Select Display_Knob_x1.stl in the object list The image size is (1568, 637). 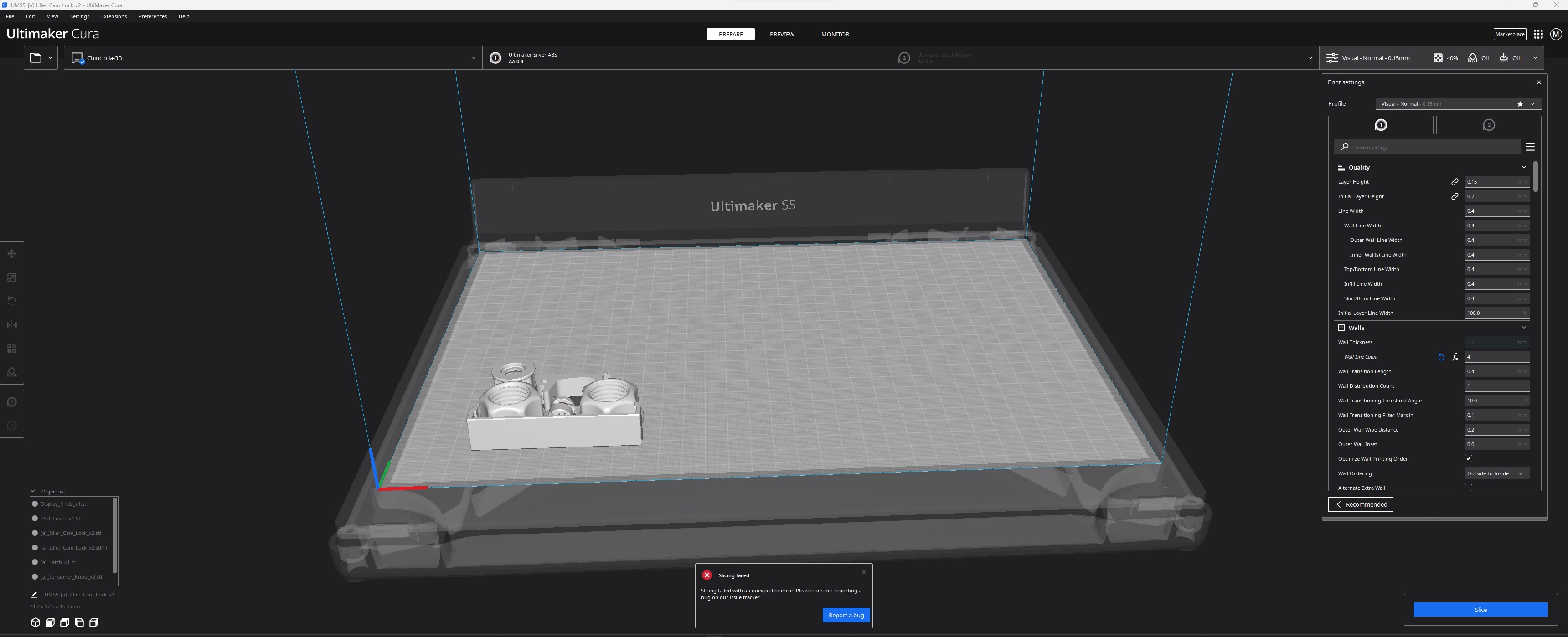[x=64, y=504]
